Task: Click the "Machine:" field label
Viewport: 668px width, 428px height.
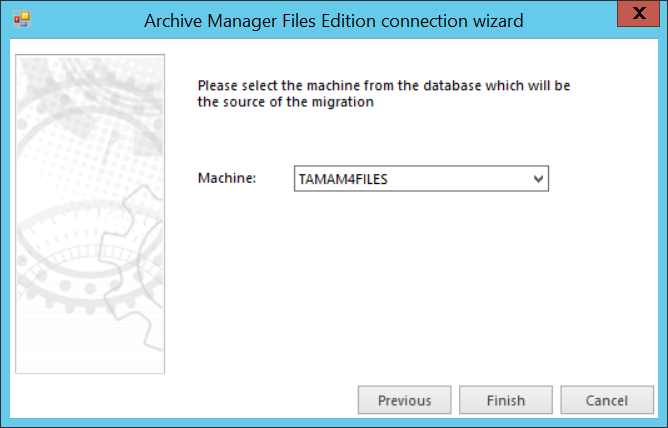Action: click(x=228, y=178)
